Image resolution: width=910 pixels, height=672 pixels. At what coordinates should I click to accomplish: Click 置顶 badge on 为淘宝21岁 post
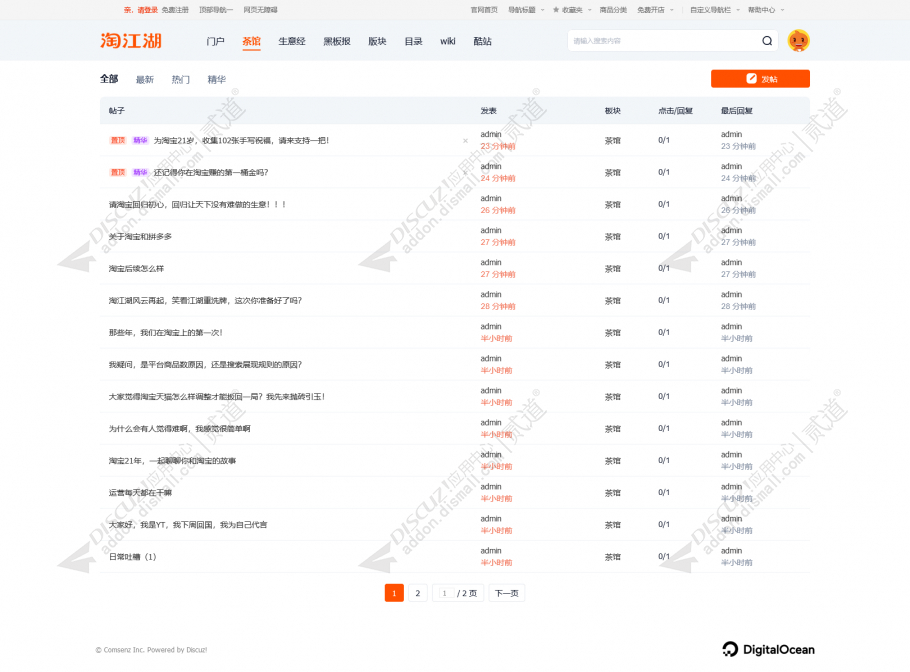pos(118,140)
